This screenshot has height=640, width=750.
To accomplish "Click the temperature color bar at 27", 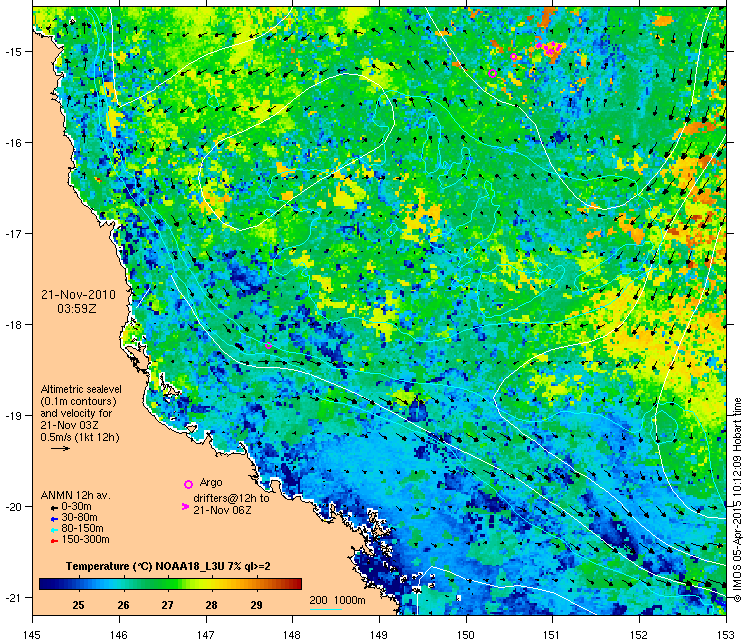I will [167, 584].
